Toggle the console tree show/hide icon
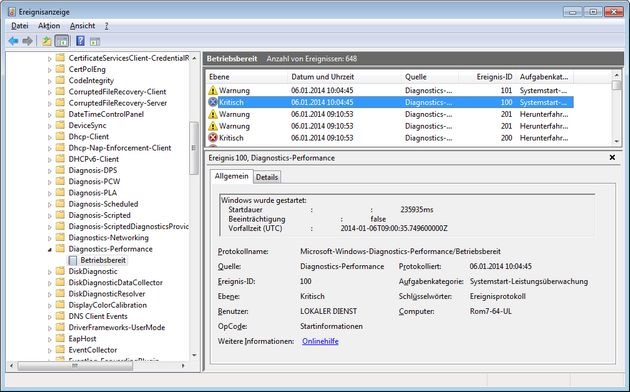The height and width of the screenshot is (392, 630). click(x=61, y=41)
